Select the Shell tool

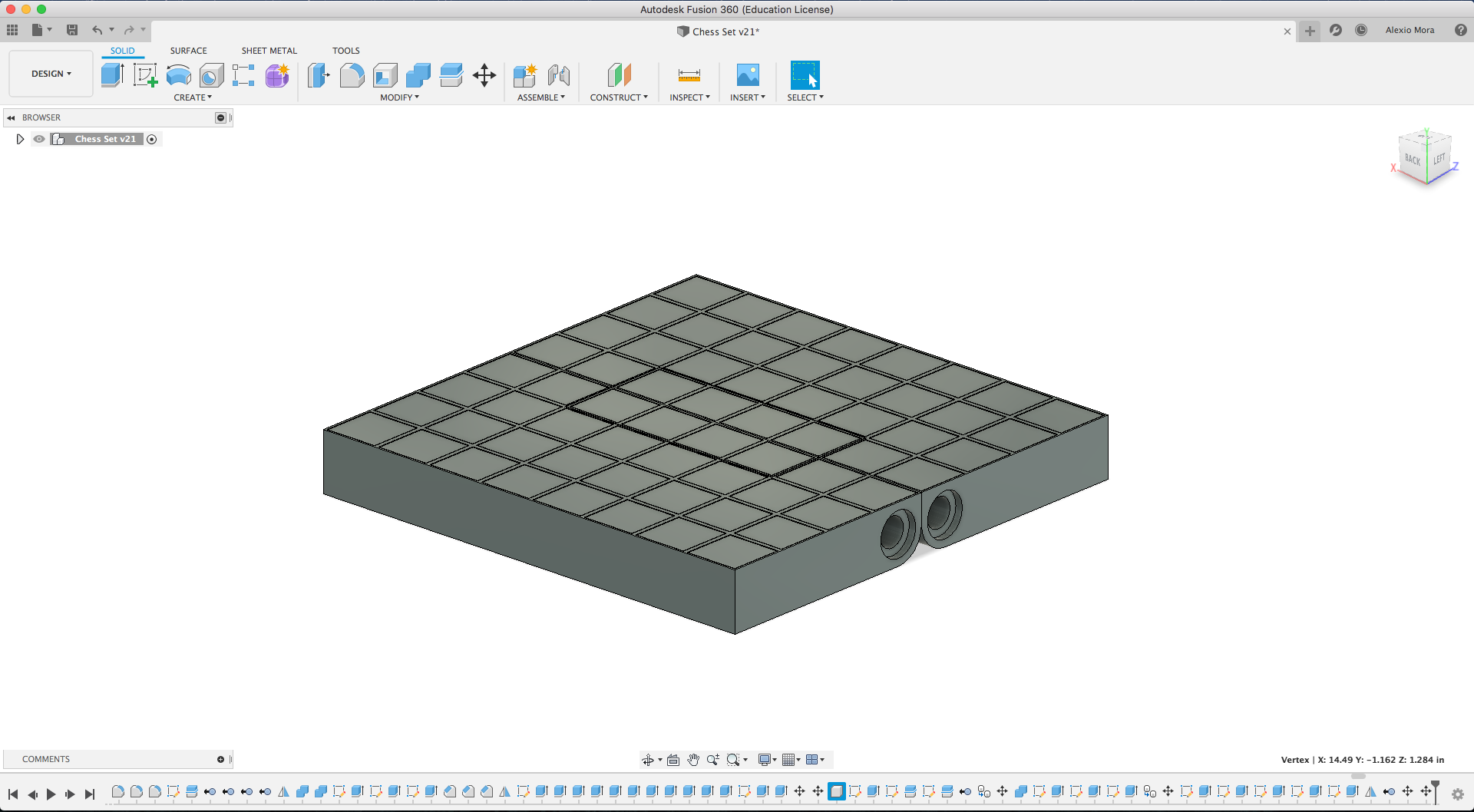point(385,74)
